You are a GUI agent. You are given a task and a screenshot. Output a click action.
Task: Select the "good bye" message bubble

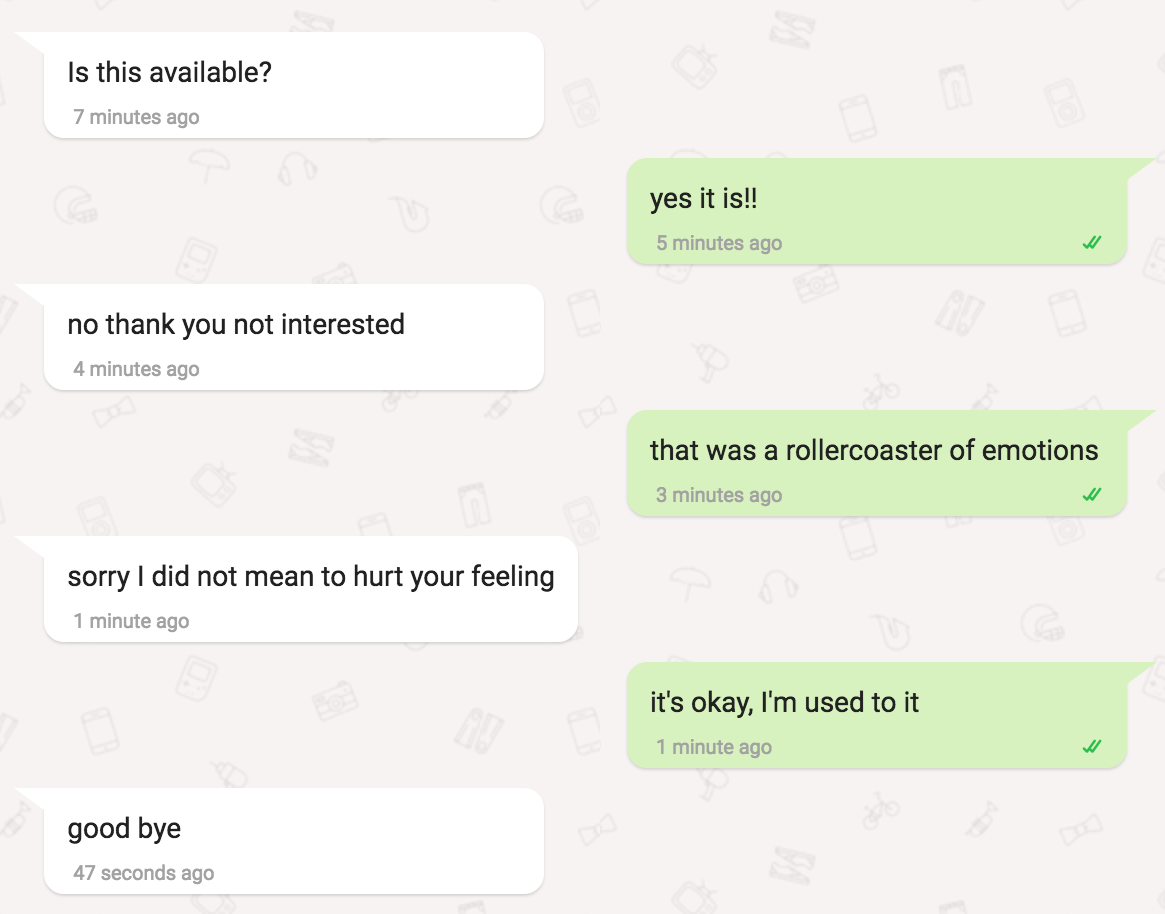click(x=293, y=841)
